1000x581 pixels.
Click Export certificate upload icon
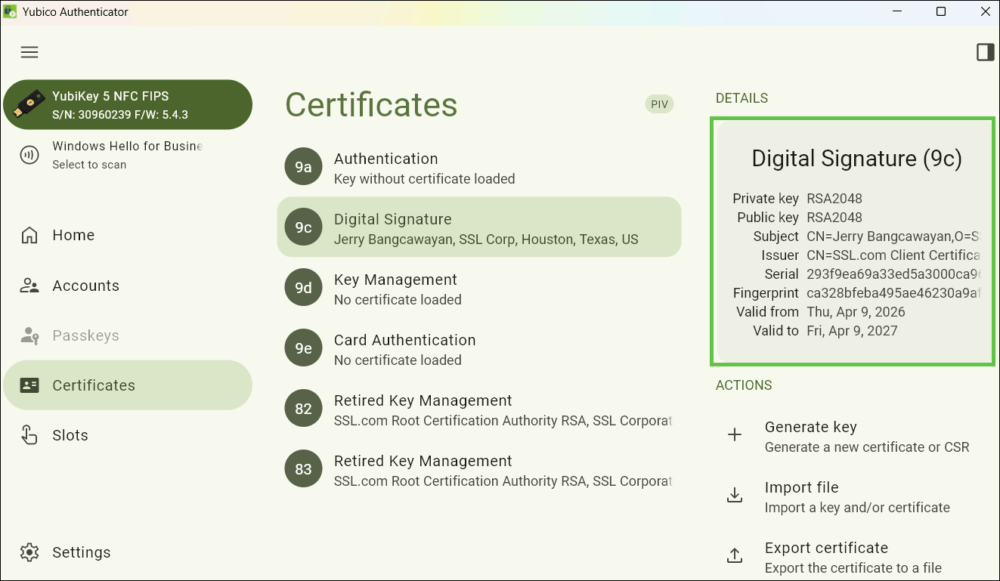pos(735,556)
